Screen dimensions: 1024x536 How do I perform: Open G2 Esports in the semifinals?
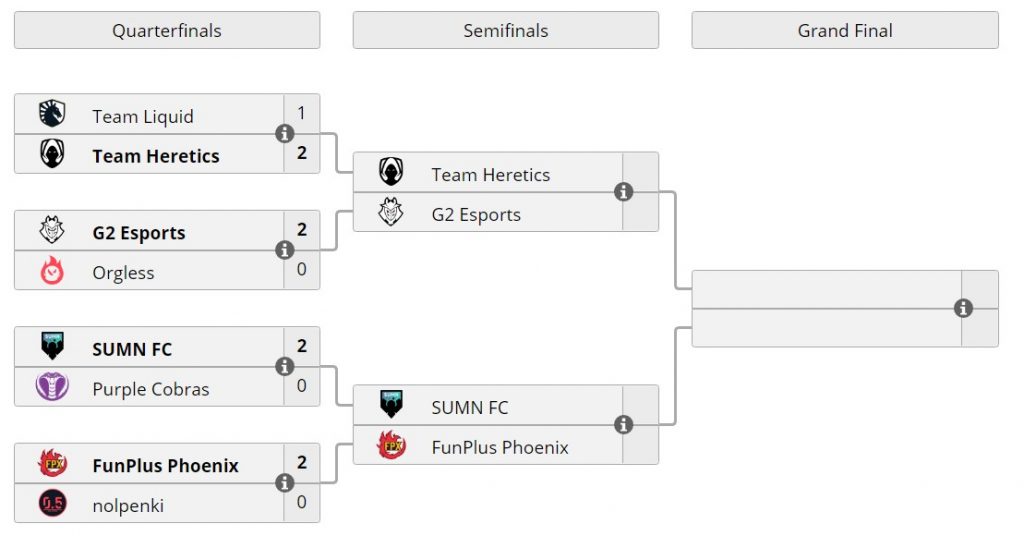click(488, 212)
